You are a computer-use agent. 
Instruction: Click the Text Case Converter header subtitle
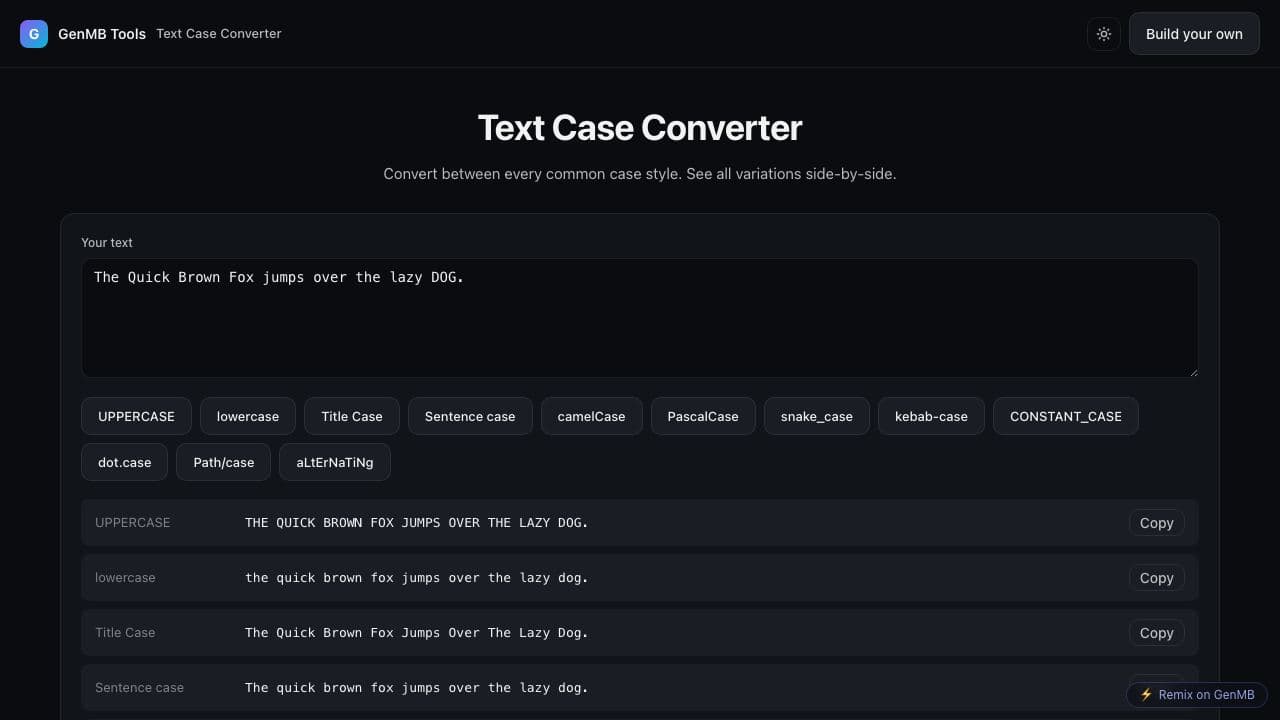point(219,34)
